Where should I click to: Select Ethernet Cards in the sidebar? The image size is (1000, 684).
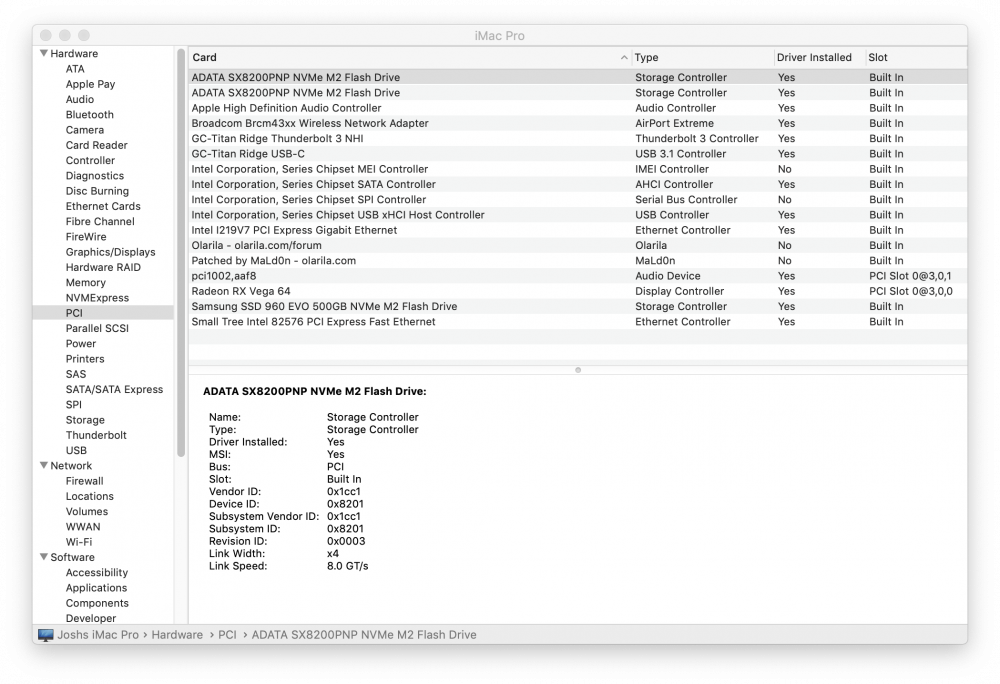click(103, 207)
